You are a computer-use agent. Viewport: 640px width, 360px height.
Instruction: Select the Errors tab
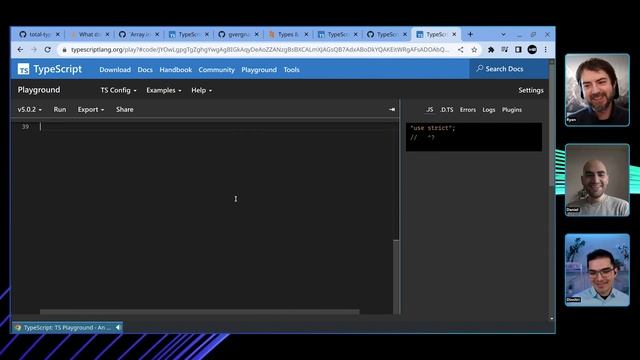[x=468, y=110]
